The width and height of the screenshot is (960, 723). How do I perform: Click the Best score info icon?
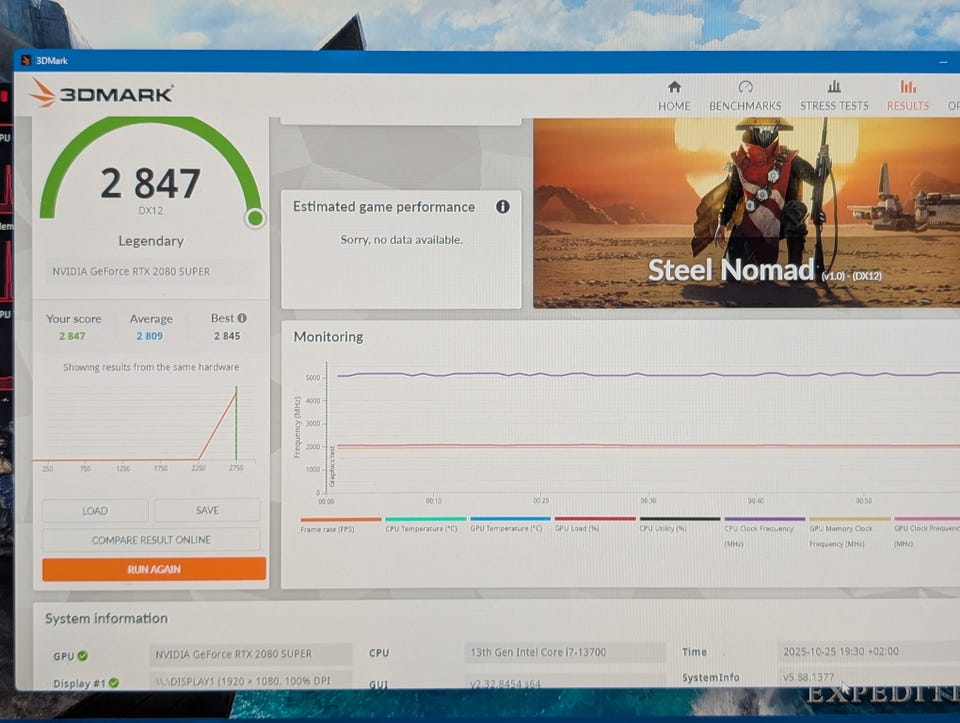[242, 318]
